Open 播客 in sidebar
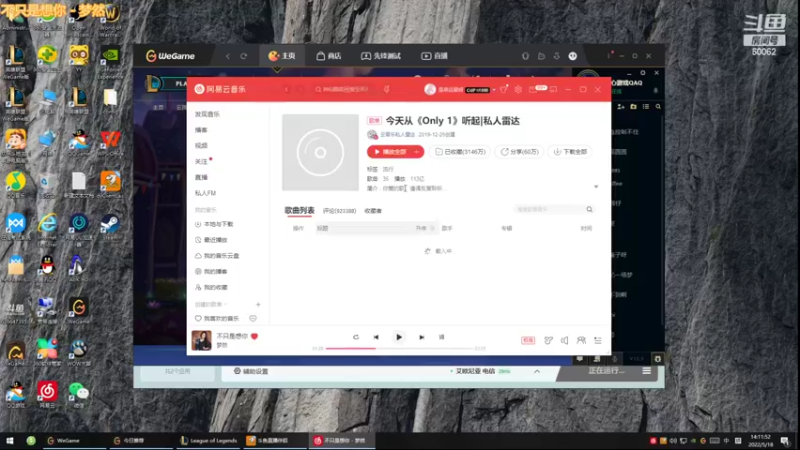The width and height of the screenshot is (800, 450). [201, 130]
